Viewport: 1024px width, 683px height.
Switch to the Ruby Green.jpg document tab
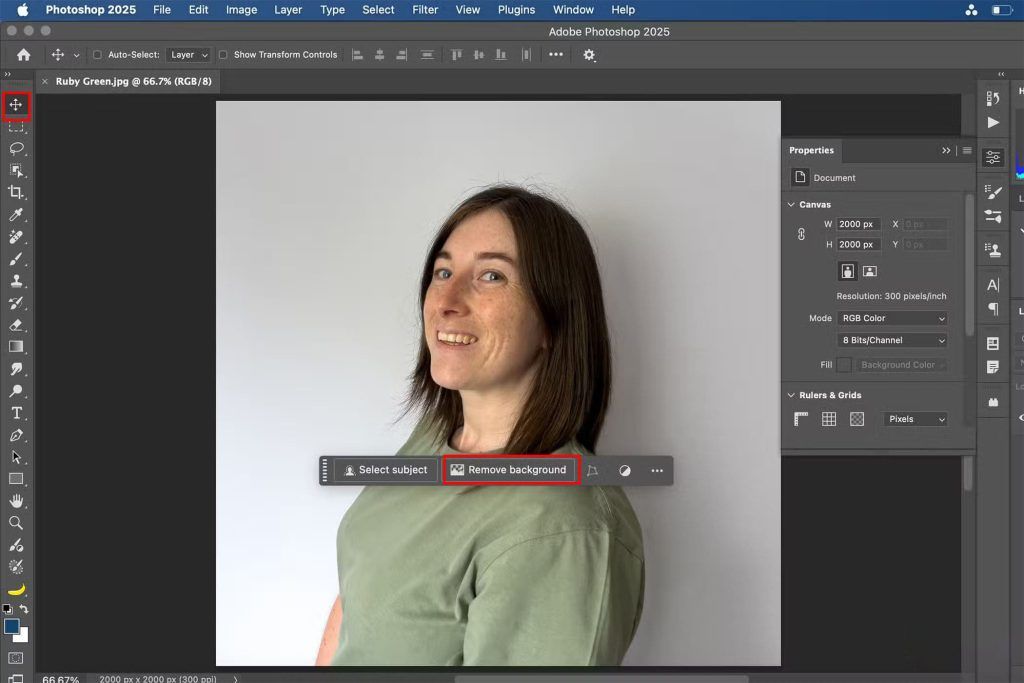tap(133, 81)
